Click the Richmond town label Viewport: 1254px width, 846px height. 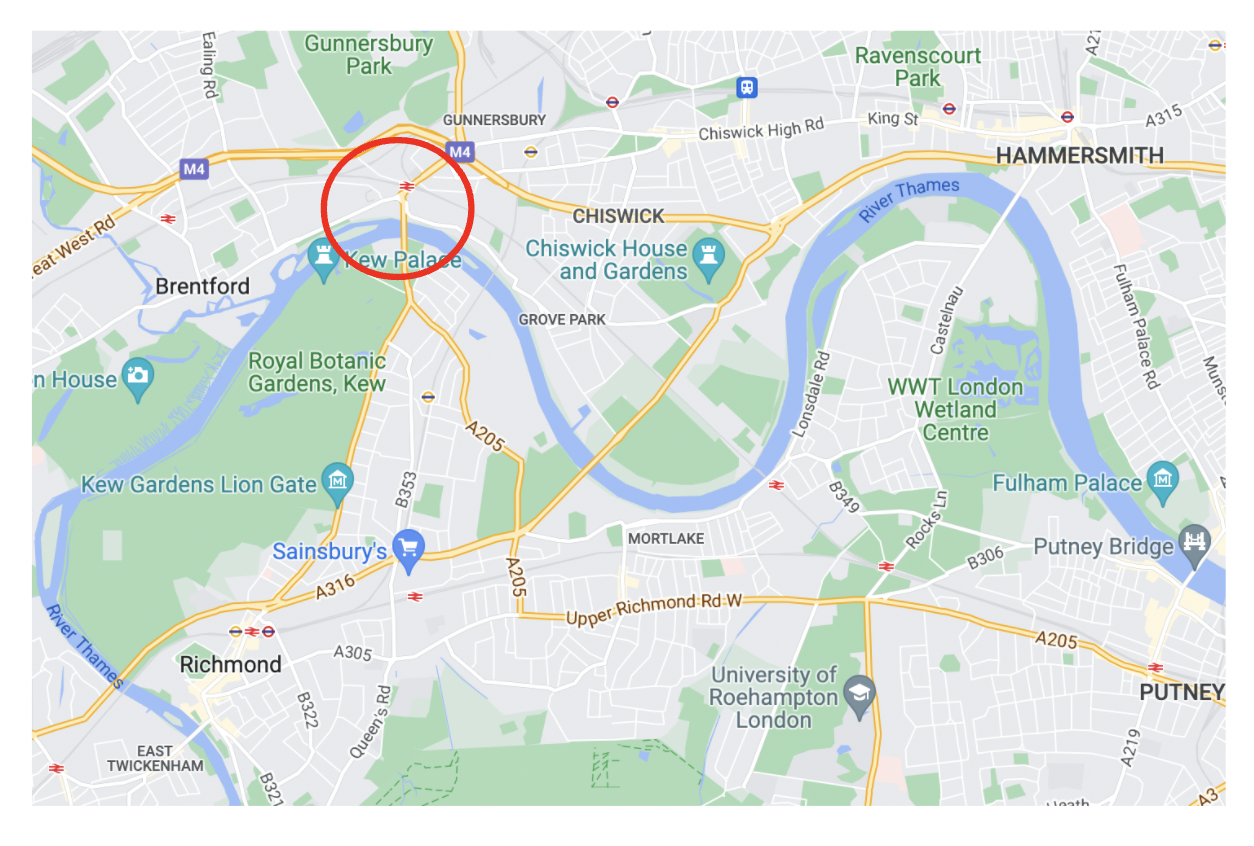[x=230, y=664]
